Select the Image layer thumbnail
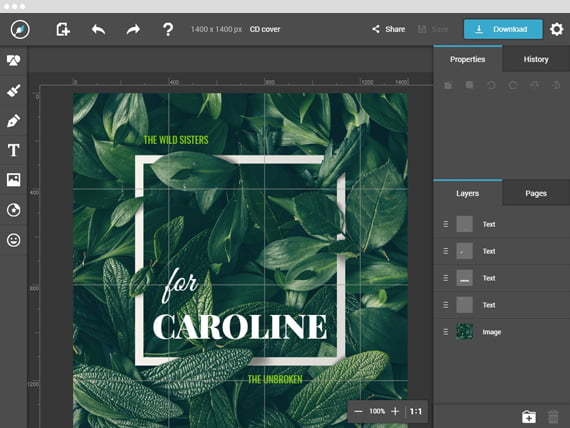The width and height of the screenshot is (570, 428). click(x=464, y=332)
